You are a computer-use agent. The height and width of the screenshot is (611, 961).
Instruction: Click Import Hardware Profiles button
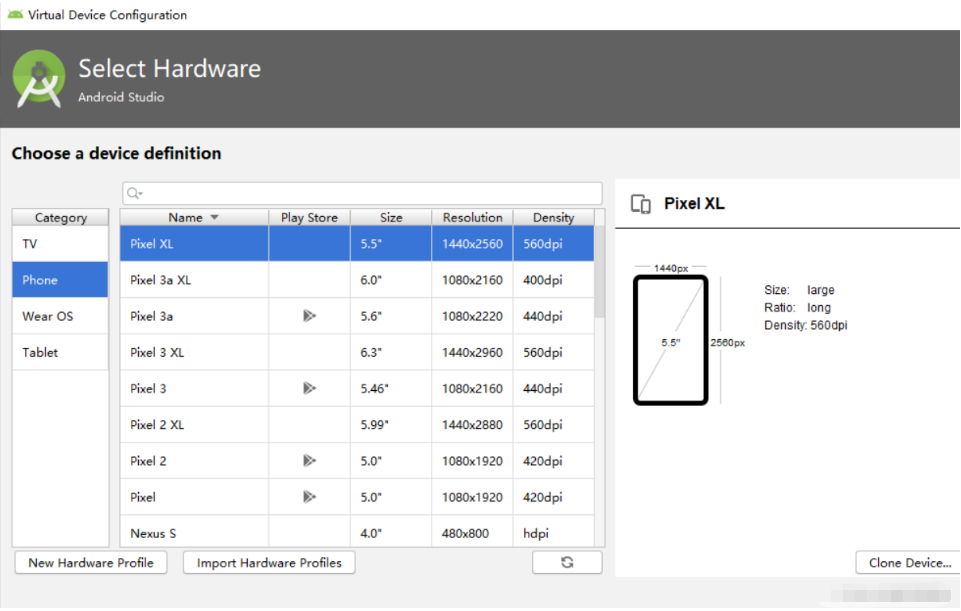tap(269, 563)
